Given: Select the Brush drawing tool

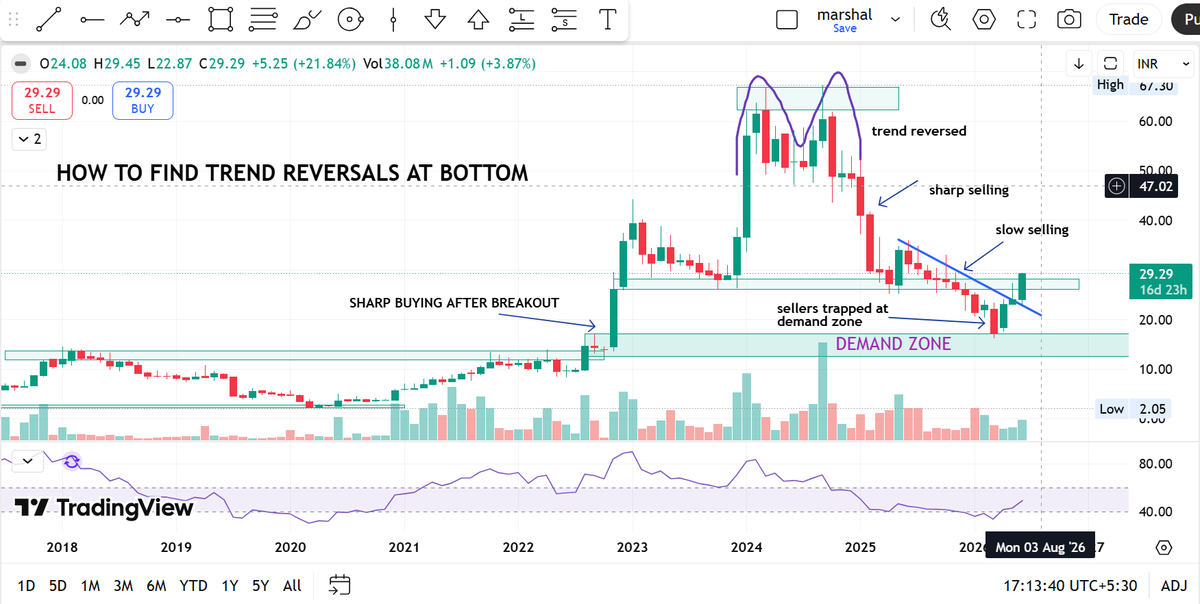Looking at the screenshot, I should pos(308,19).
